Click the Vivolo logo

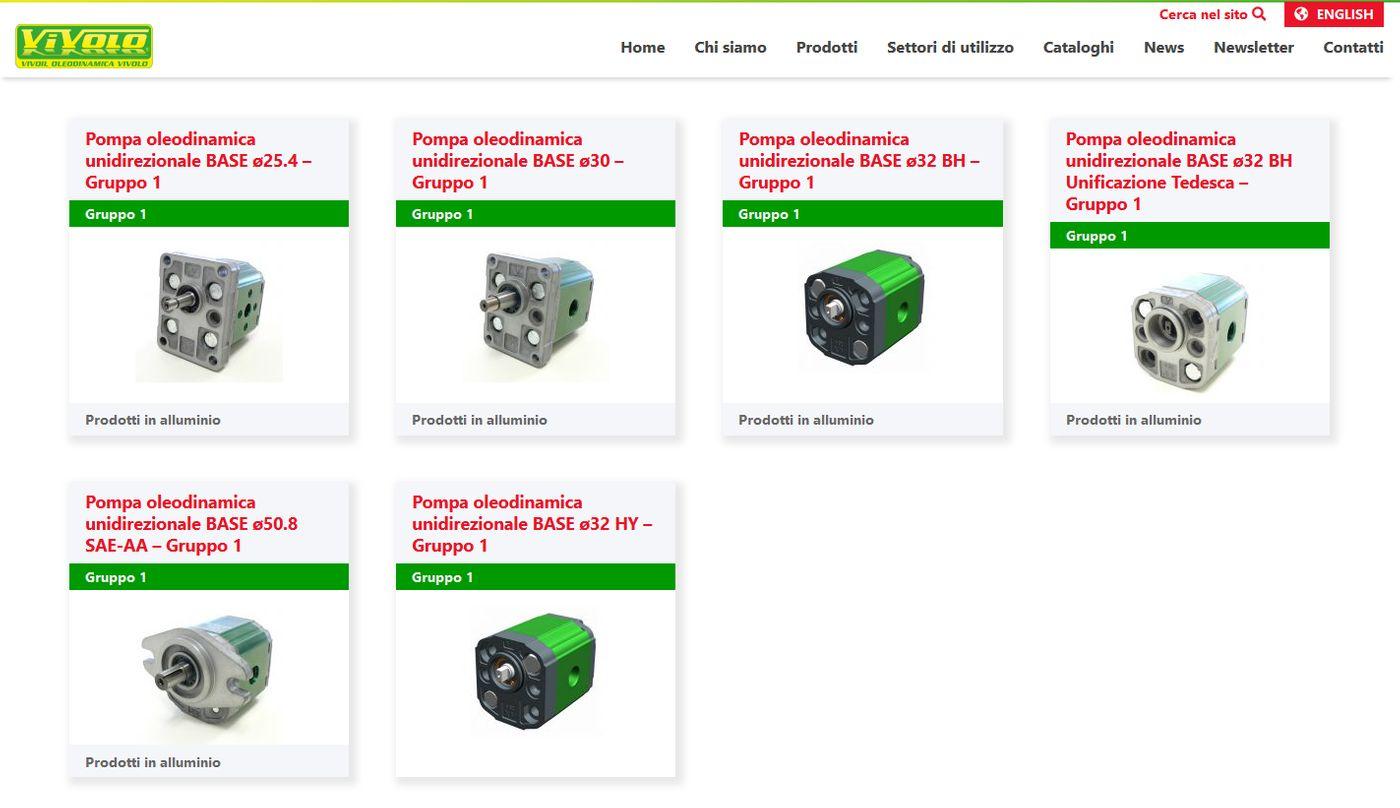point(84,46)
